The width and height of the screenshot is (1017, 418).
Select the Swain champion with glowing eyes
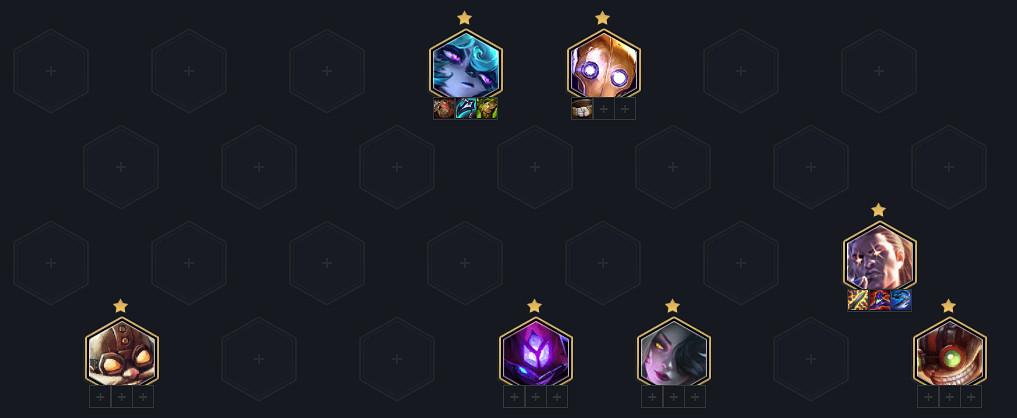[x=879, y=256]
